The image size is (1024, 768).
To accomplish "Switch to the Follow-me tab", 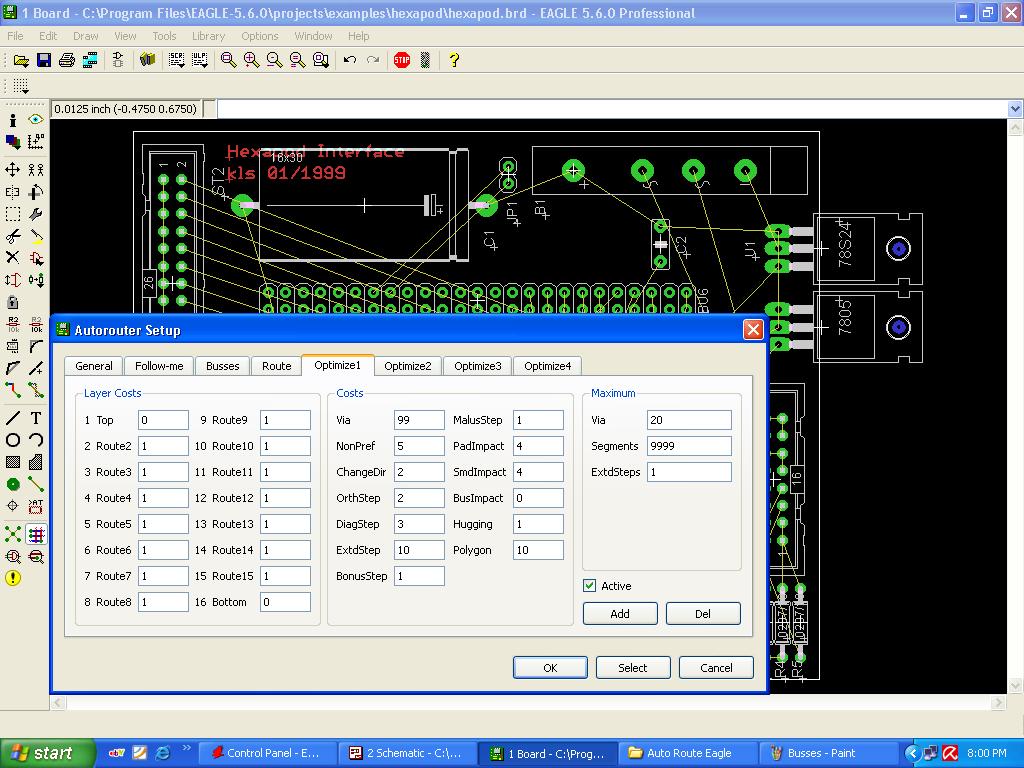I will (159, 366).
